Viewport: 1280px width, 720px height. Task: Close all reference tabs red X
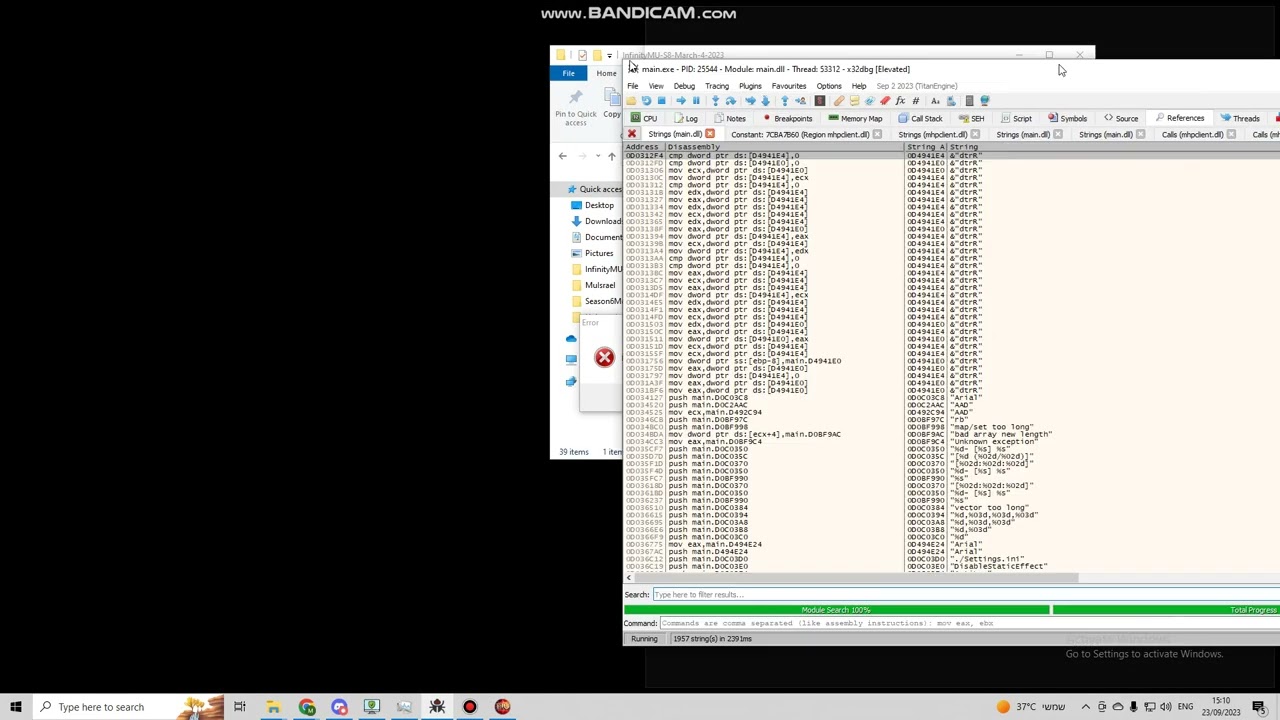coord(631,134)
